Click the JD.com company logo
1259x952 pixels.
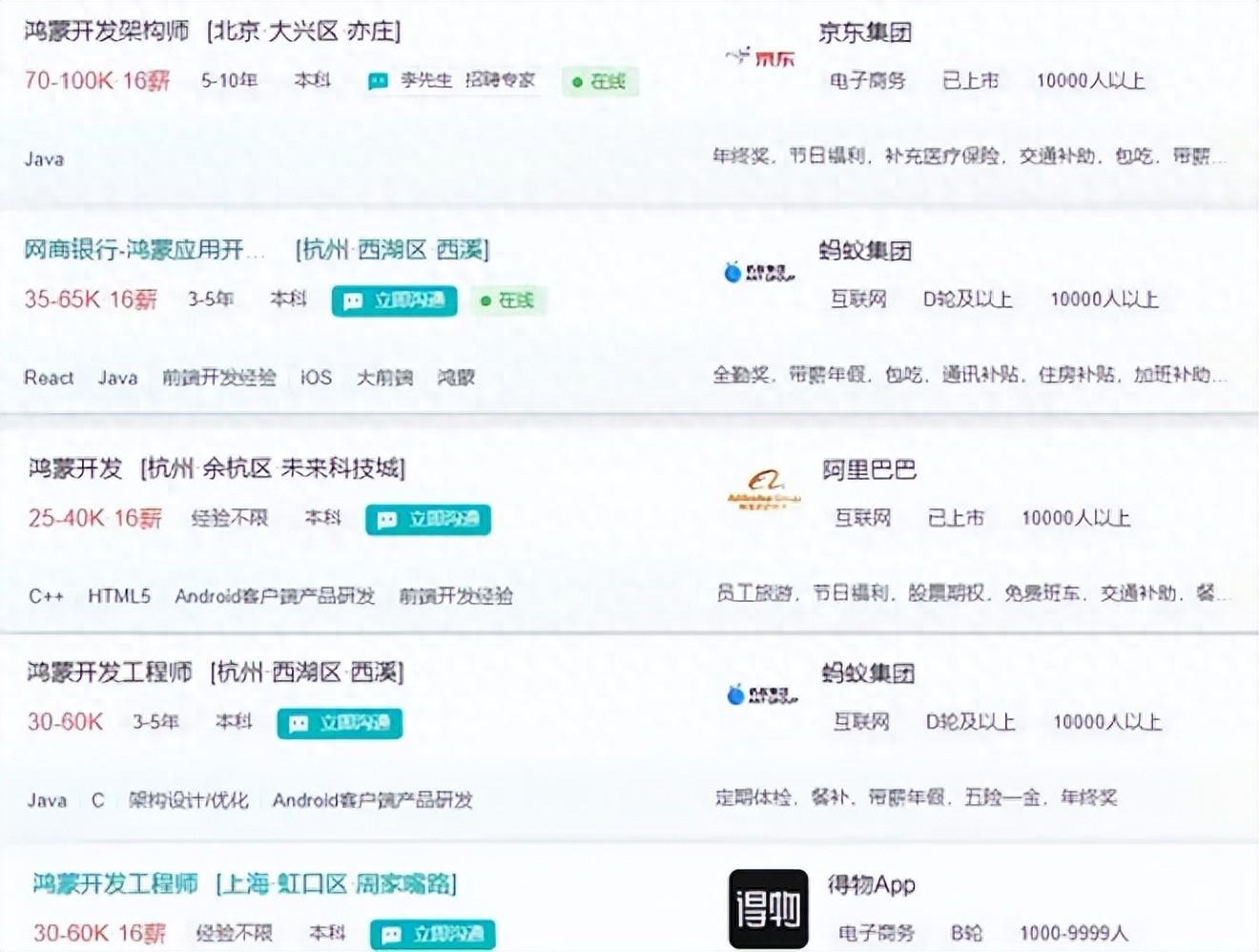(x=760, y=58)
